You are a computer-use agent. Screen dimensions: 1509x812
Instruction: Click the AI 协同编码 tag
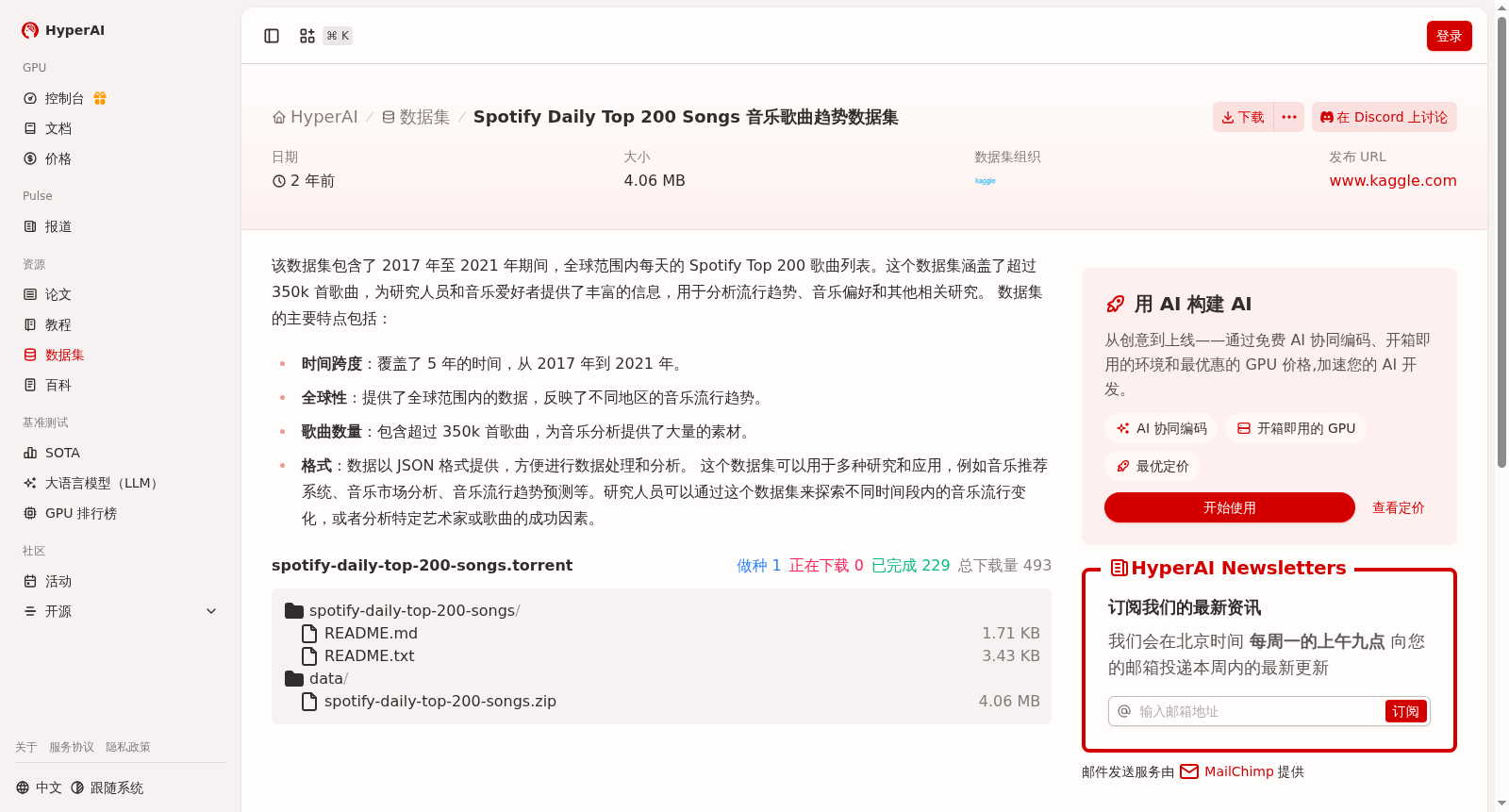coord(1161,428)
